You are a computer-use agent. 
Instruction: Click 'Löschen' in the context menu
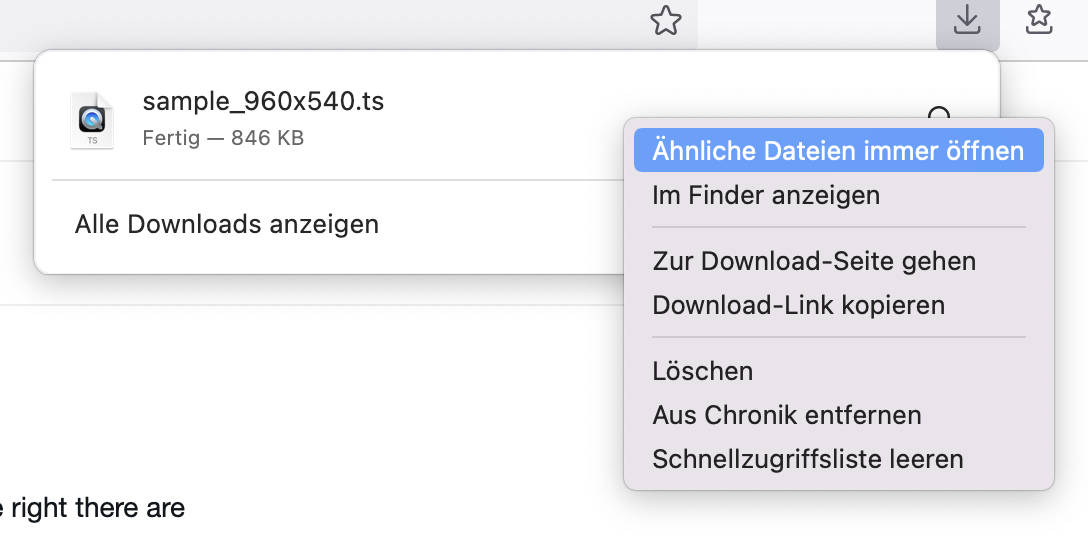[x=703, y=371]
